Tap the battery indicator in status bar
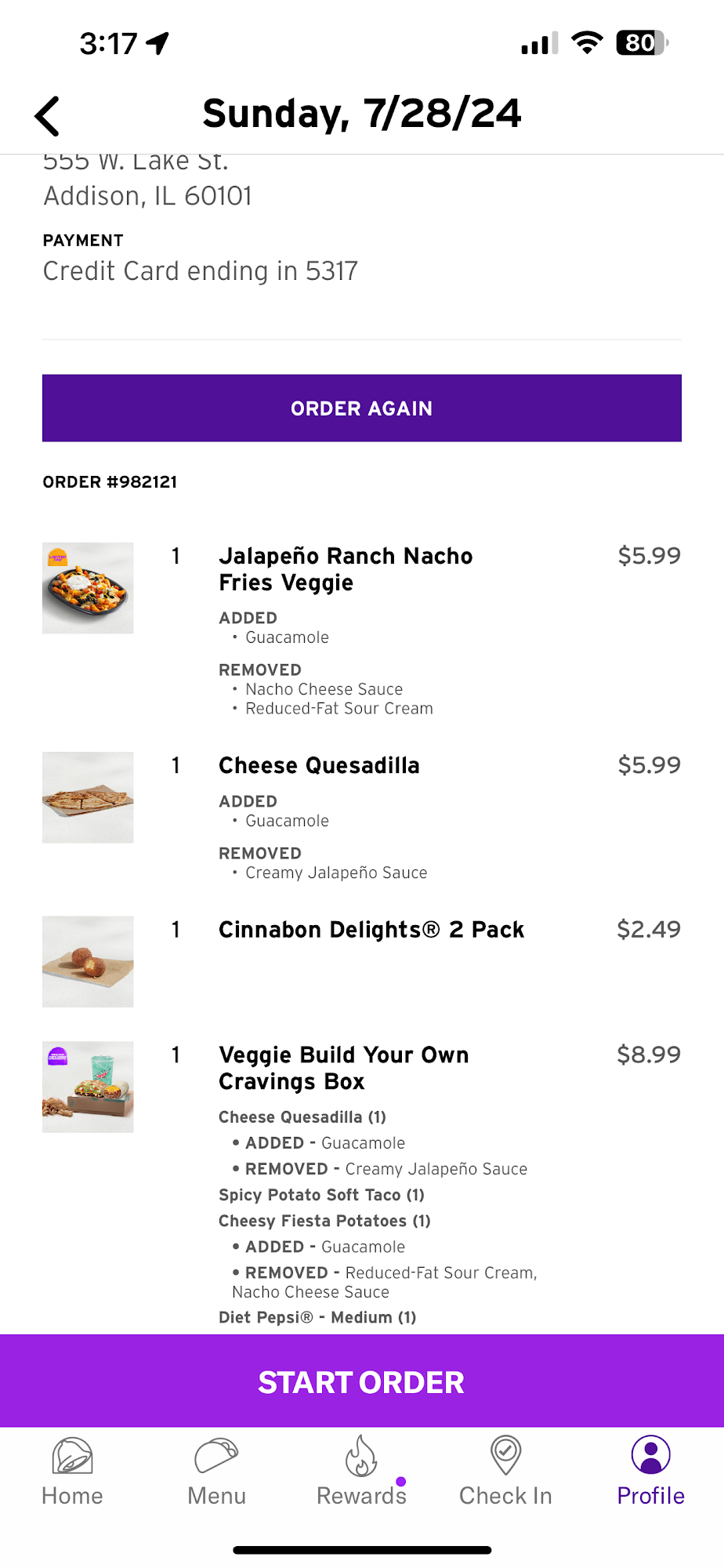Image resolution: width=724 pixels, height=1568 pixels. tap(643, 42)
